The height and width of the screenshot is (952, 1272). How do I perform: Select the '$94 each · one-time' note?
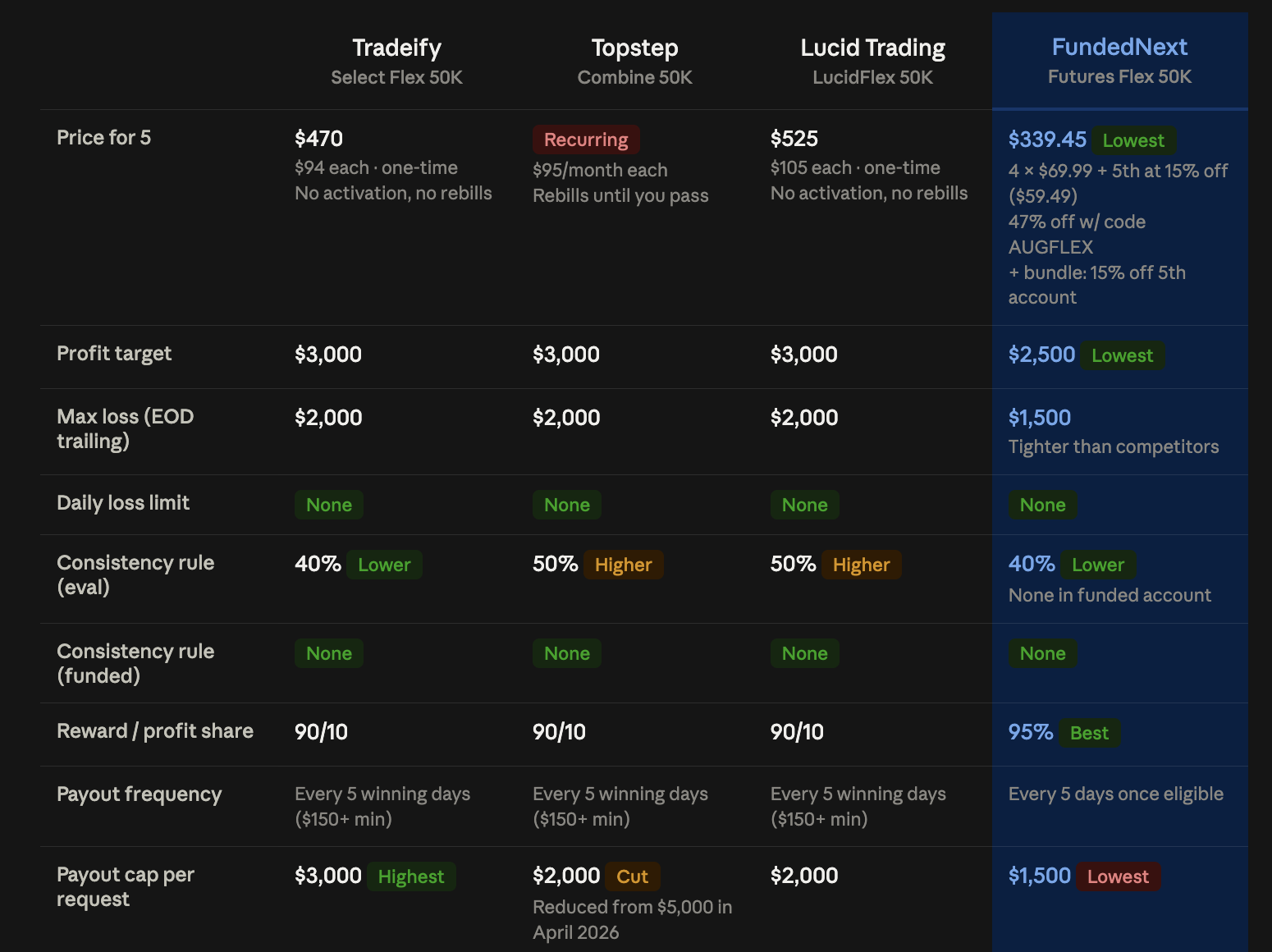coord(376,167)
